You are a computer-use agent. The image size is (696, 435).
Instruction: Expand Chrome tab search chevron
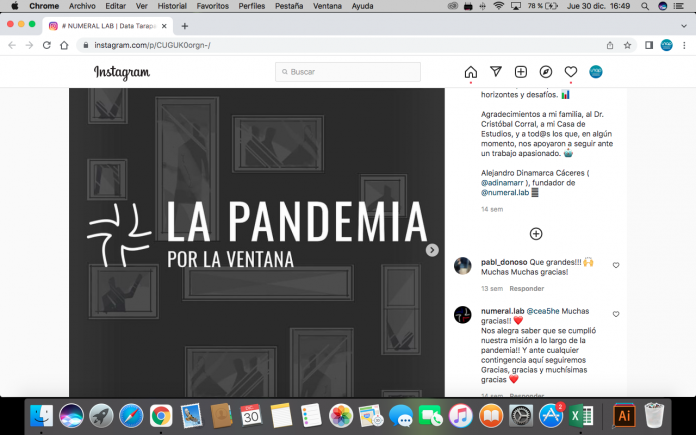coord(684,26)
